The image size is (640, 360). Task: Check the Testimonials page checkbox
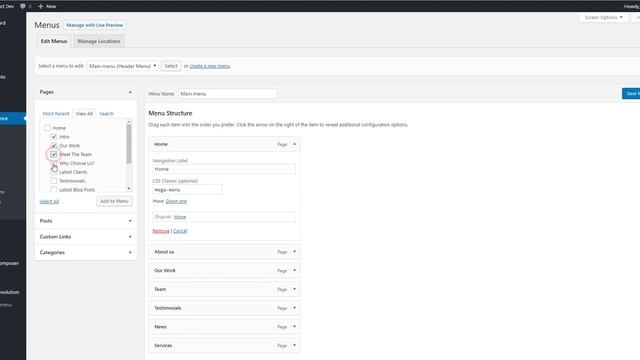pos(54,181)
